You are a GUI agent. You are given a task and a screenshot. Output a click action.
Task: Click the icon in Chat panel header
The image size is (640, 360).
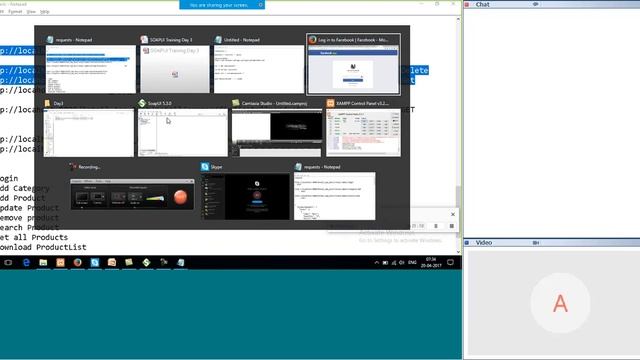[x=536, y=4]
